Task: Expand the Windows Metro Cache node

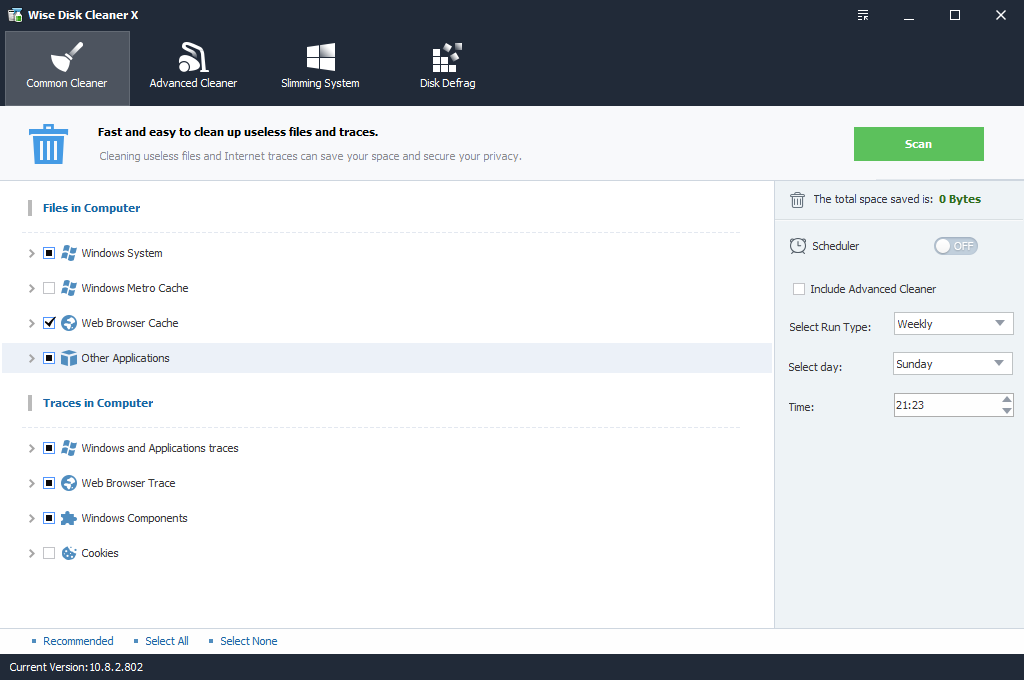Action: 31,288
